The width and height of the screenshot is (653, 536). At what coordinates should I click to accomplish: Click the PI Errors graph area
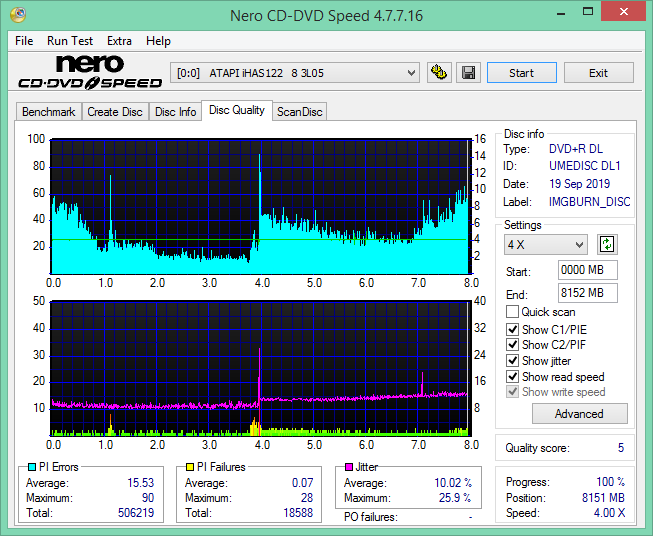pyautogui.click(x=260, y=207)
